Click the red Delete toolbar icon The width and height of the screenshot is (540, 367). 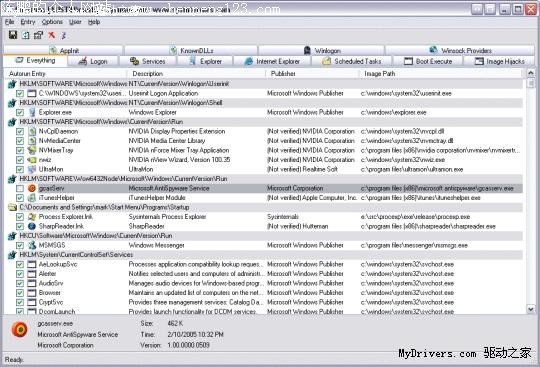pyautogui.click(x=52, y=35)
